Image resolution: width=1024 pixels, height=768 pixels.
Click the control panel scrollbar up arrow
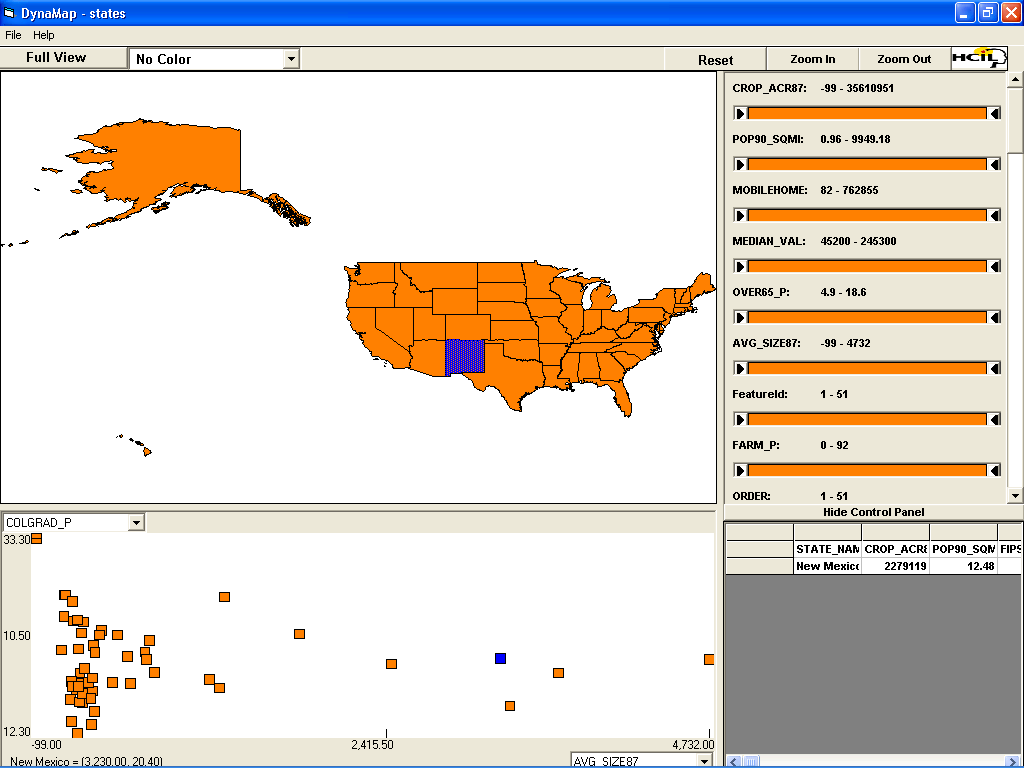tap(1015, 80)
